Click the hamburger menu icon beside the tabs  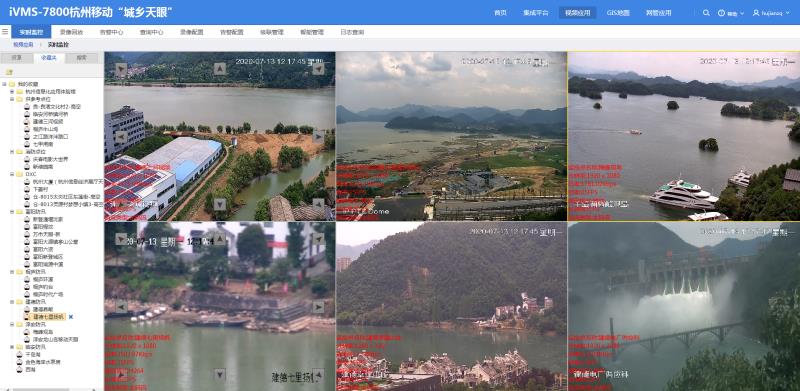pyautogui.click(x=5, y=32)
